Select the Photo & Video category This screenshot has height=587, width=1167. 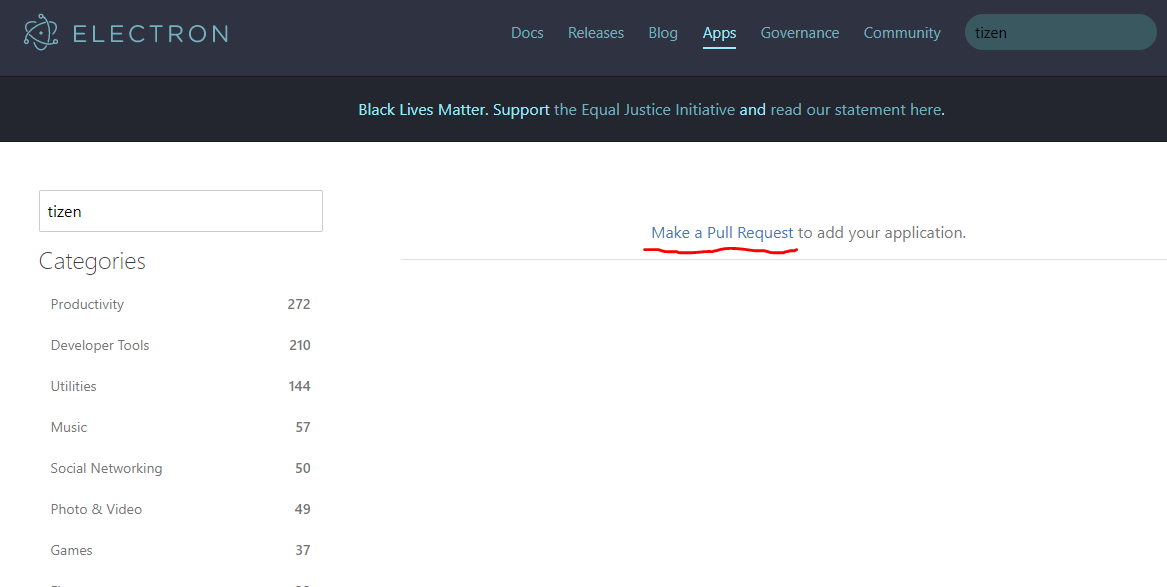[96, 509]
